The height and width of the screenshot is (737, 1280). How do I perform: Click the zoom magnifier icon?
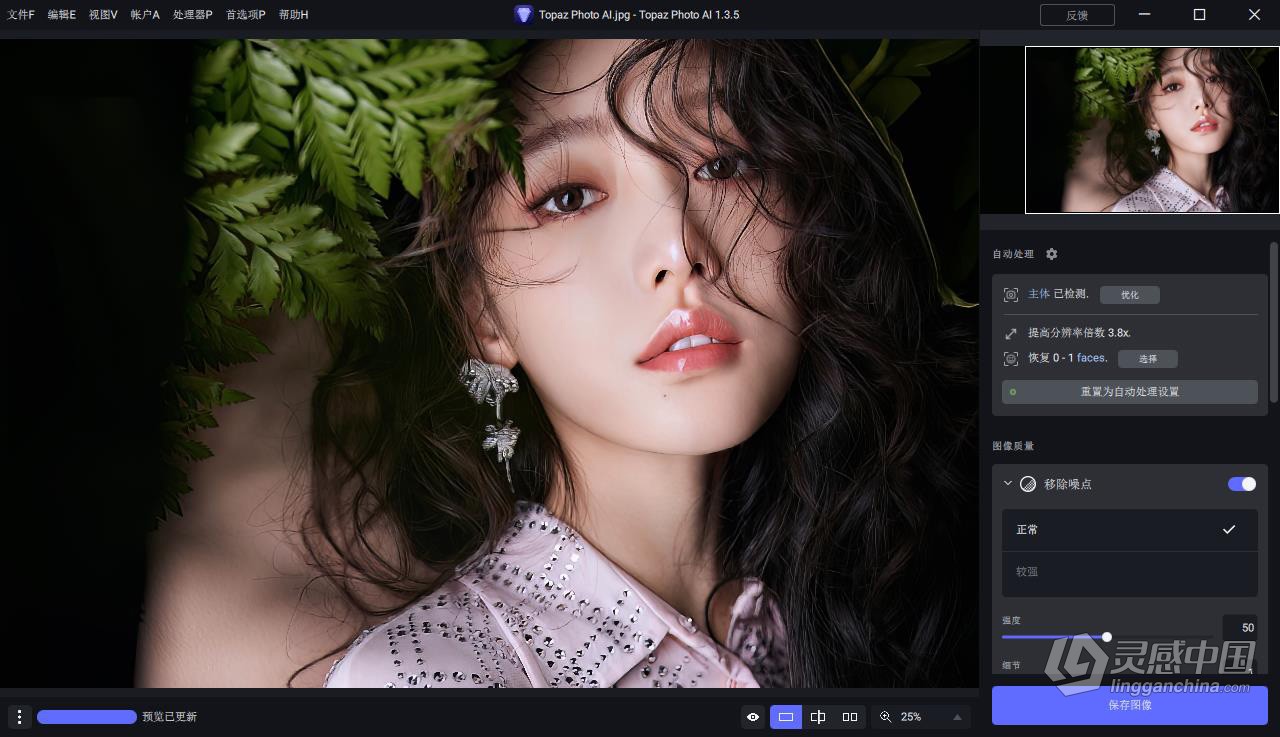point(886,717)
